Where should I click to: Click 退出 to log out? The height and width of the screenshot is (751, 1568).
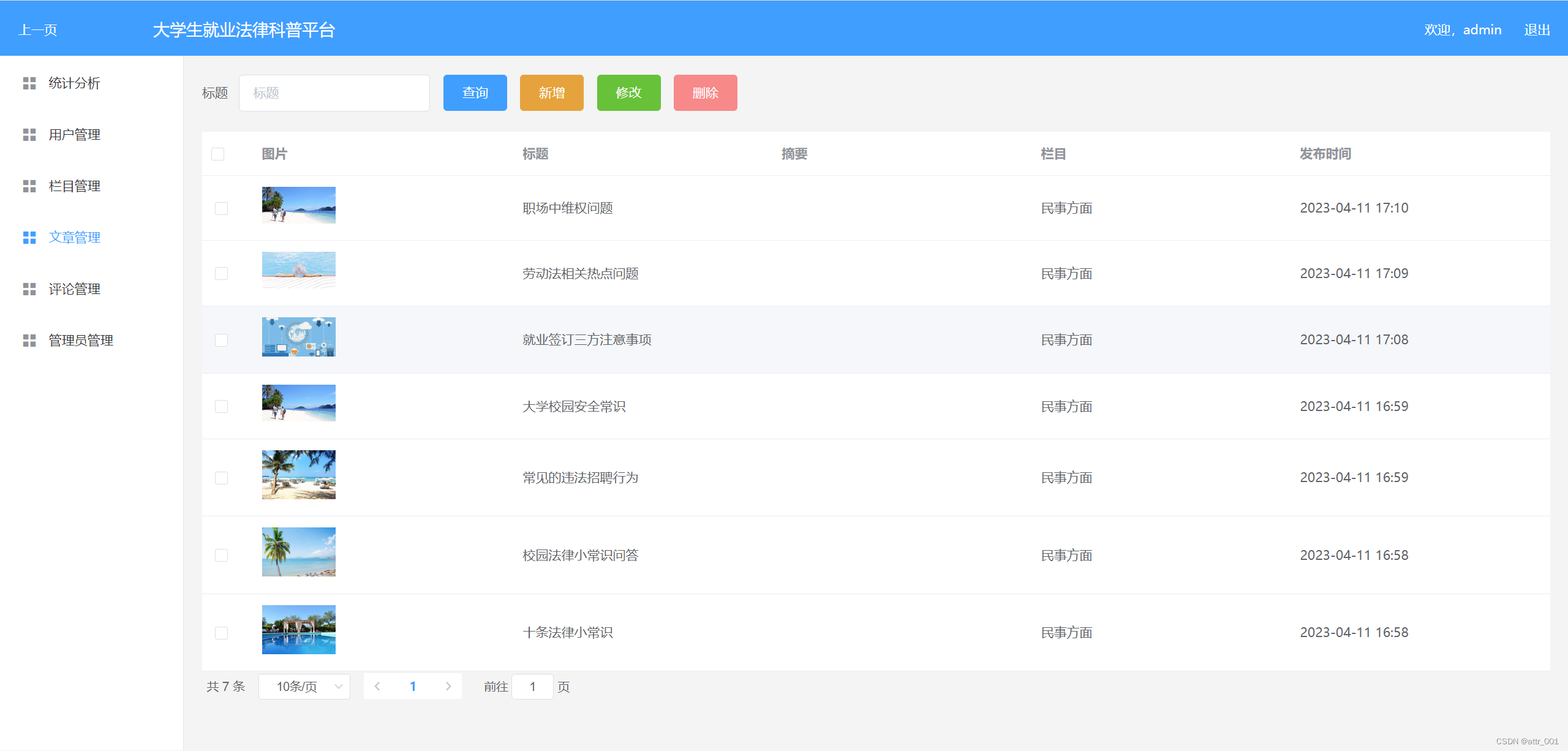coord(1537,30)
